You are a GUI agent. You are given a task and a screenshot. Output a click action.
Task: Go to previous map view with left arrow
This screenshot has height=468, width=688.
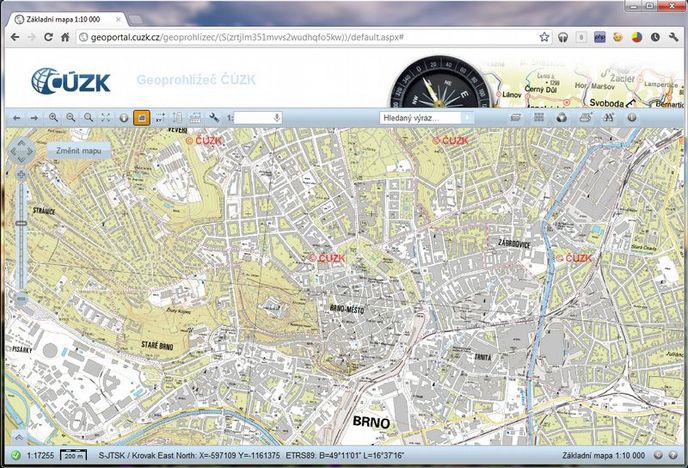17,118
